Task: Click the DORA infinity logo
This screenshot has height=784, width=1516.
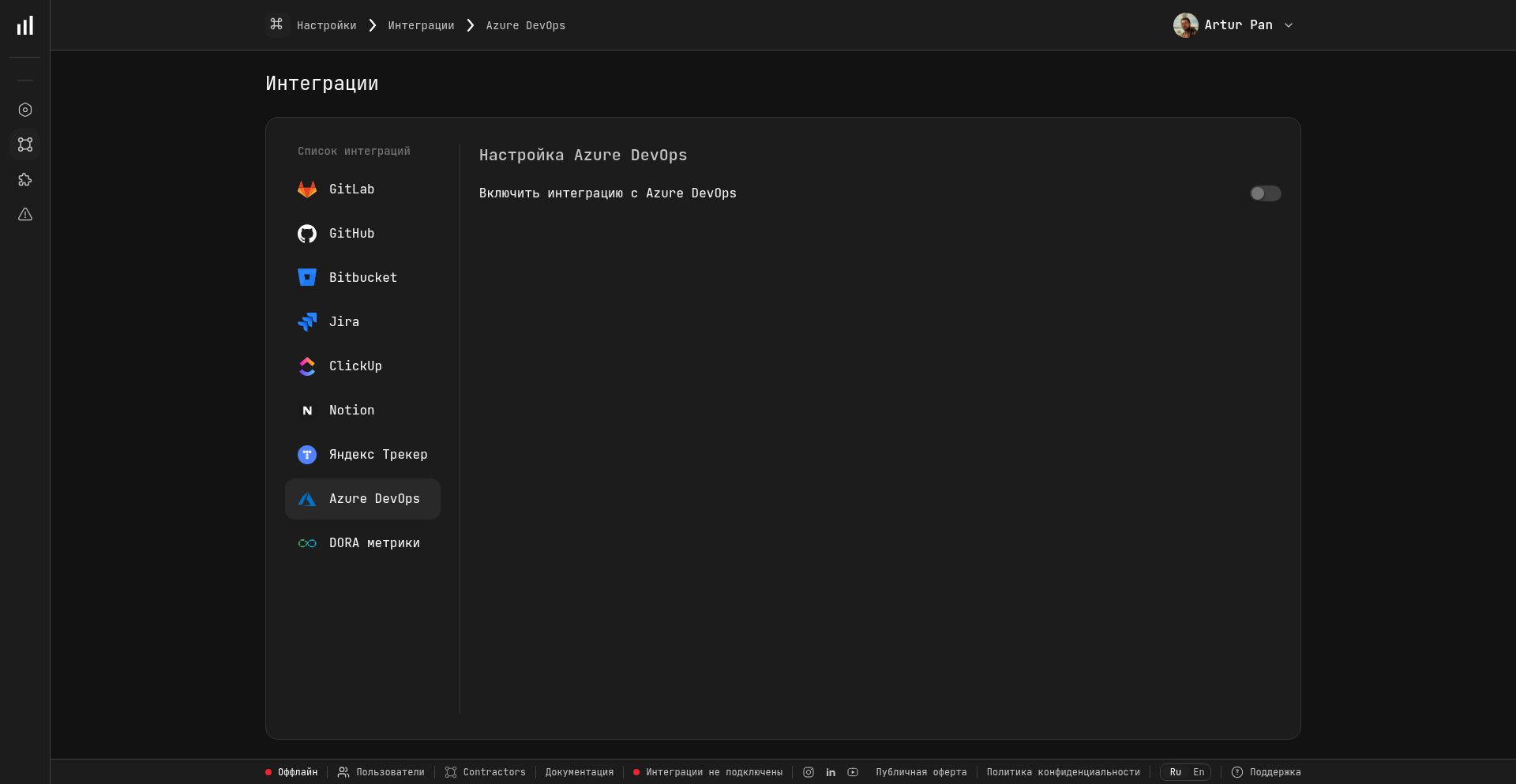Action: pos(307,543)
